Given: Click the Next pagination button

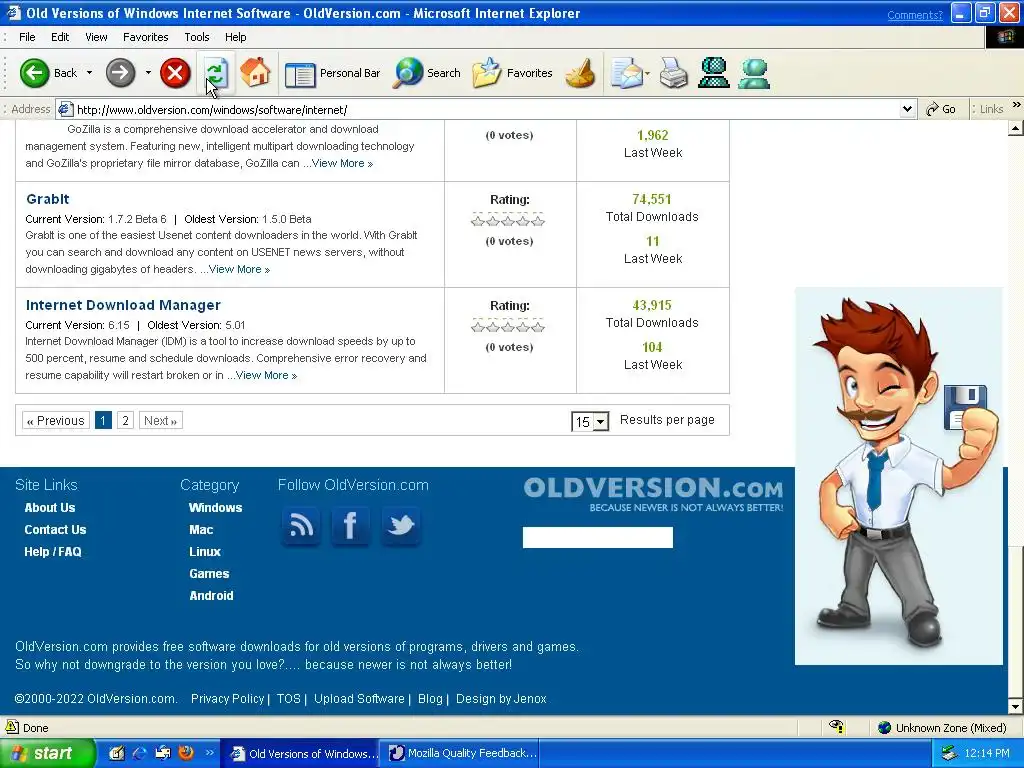Looking at the screenshot, I should tap(161, 421).
